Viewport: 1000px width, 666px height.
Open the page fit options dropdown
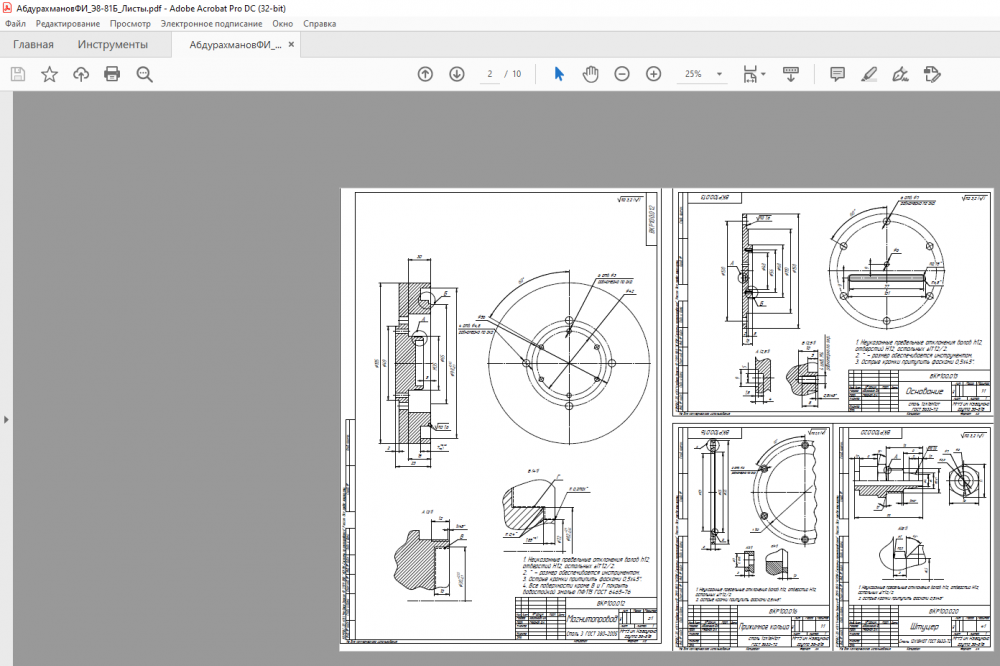tap(755, 74)
